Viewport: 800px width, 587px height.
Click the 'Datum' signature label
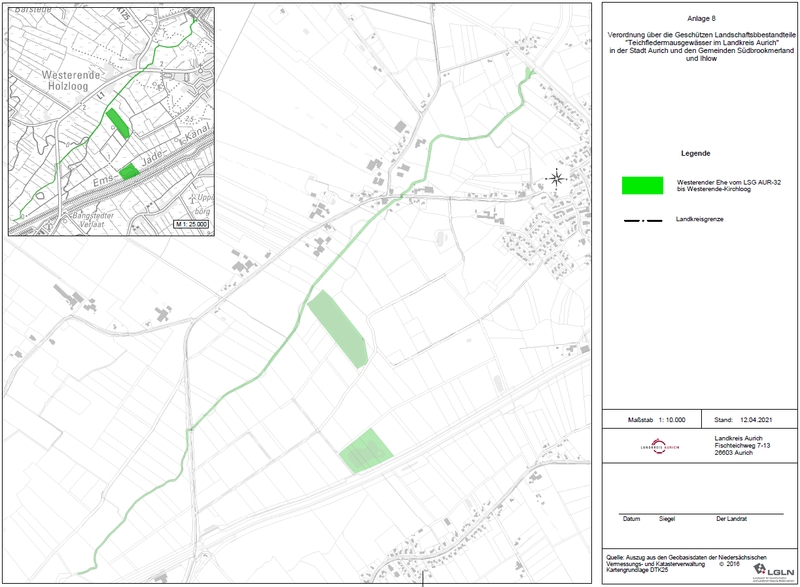coord(631,519)
